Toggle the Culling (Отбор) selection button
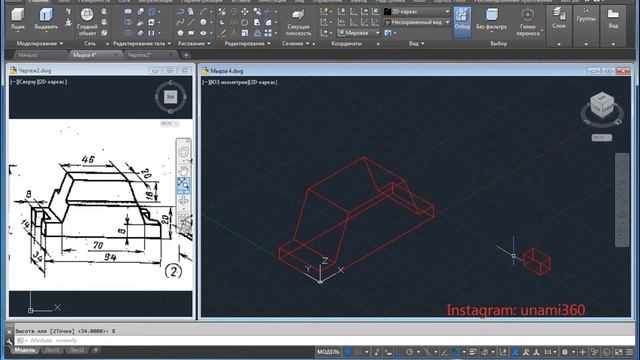Image resolution: width=640 pixels, height=360 pixels. (462, 21)
